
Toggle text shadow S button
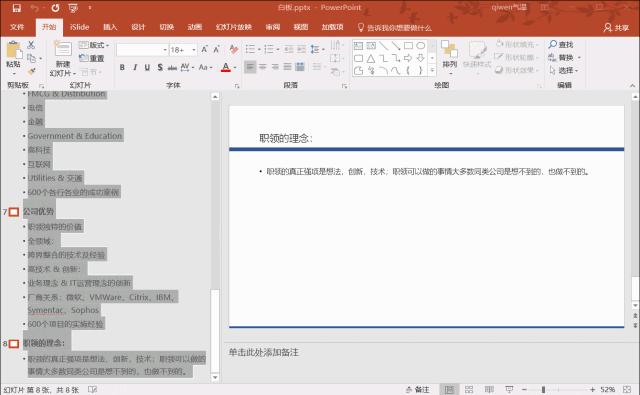point(160,67)
